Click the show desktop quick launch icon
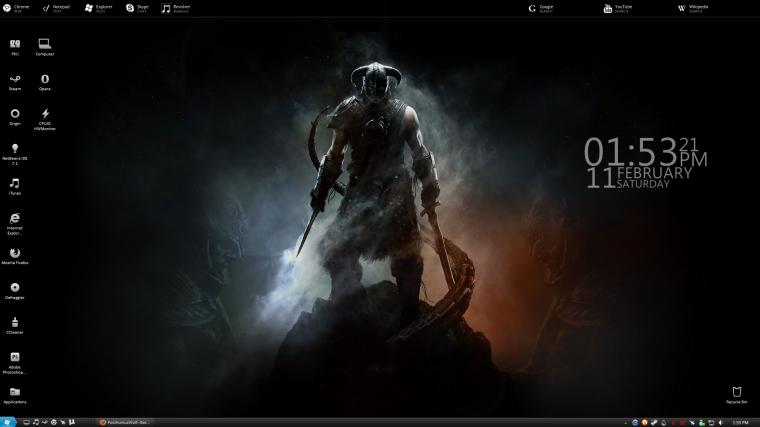The height and width of the screenshot is (427, 760). (26, 423)
